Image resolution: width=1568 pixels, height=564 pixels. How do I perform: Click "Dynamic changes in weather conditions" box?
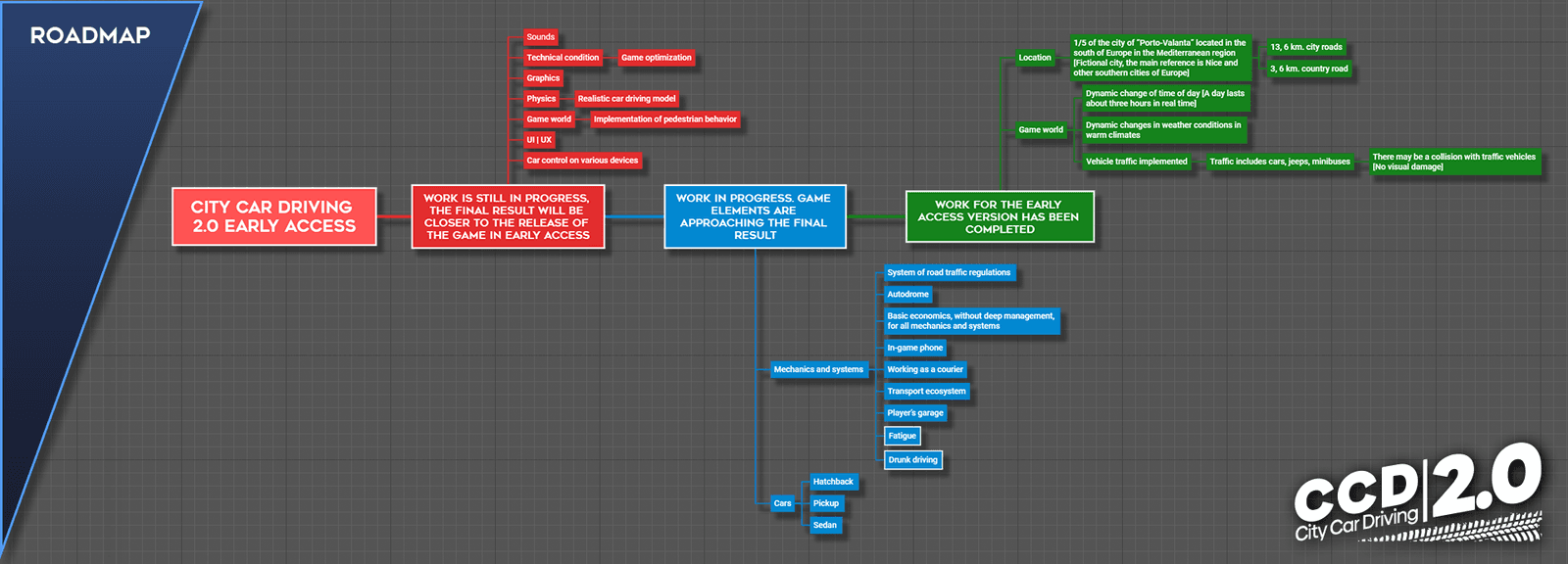(x=1164, y=130)
